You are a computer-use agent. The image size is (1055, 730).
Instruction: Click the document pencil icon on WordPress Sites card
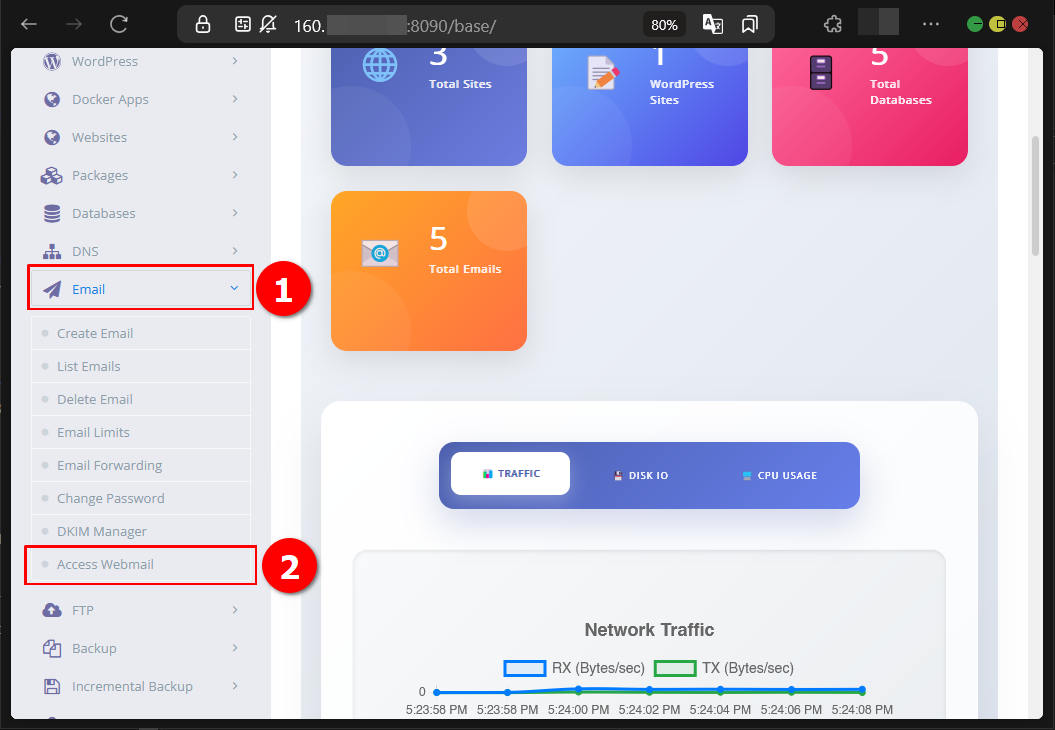[x=603, y=73]
